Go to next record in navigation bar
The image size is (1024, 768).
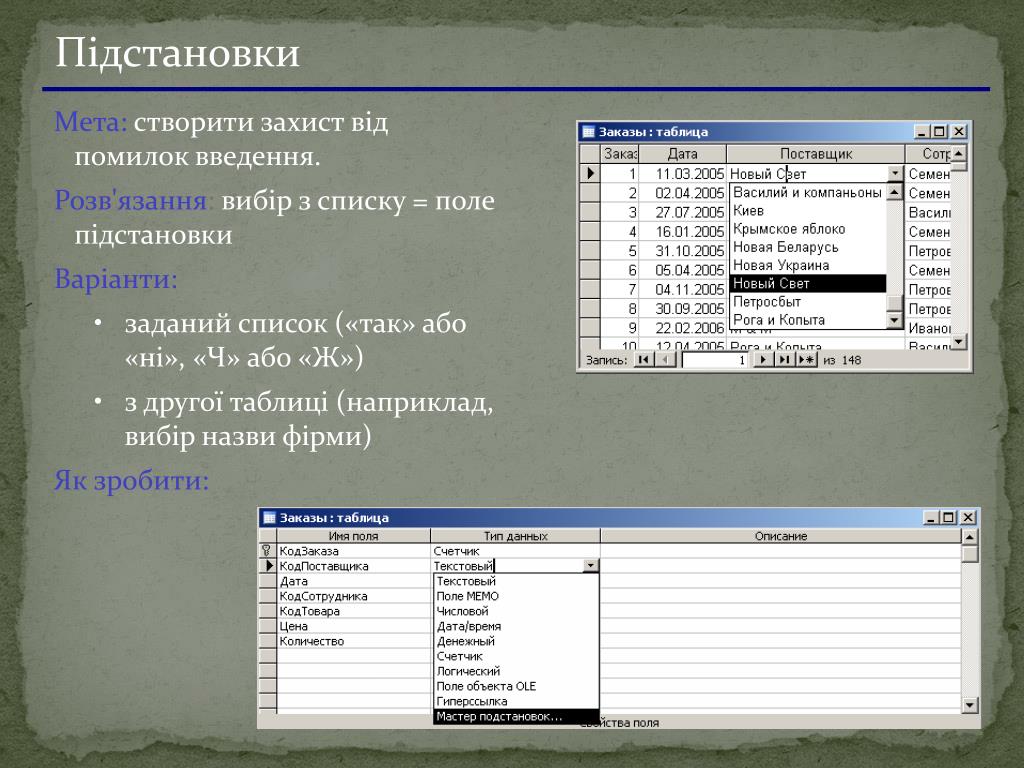[763, 360]
